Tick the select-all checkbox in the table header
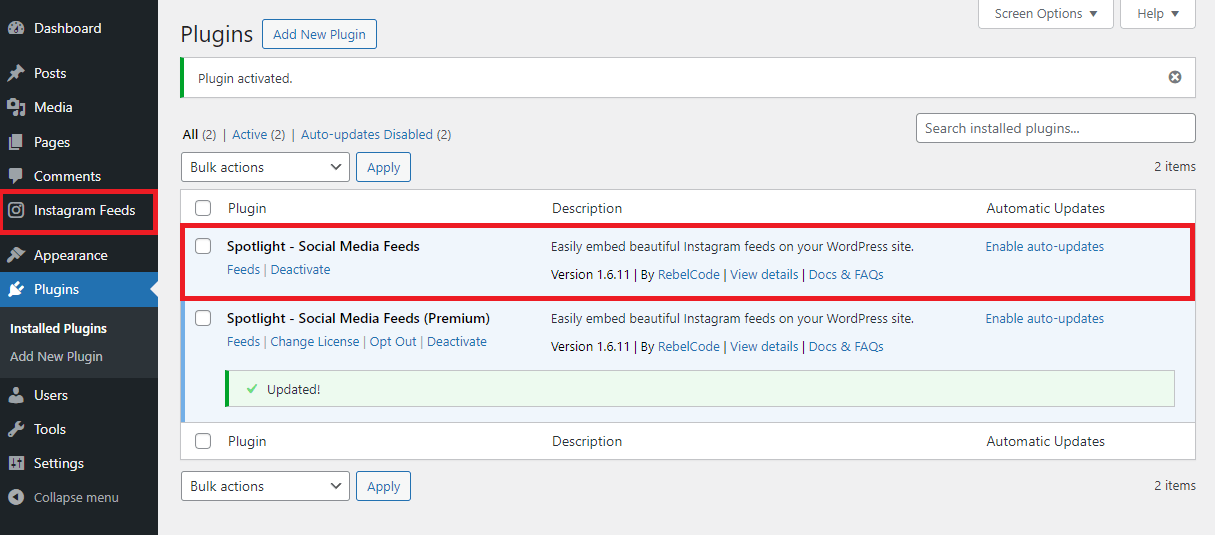The image size is (1215, 535). tap(203, 208)
